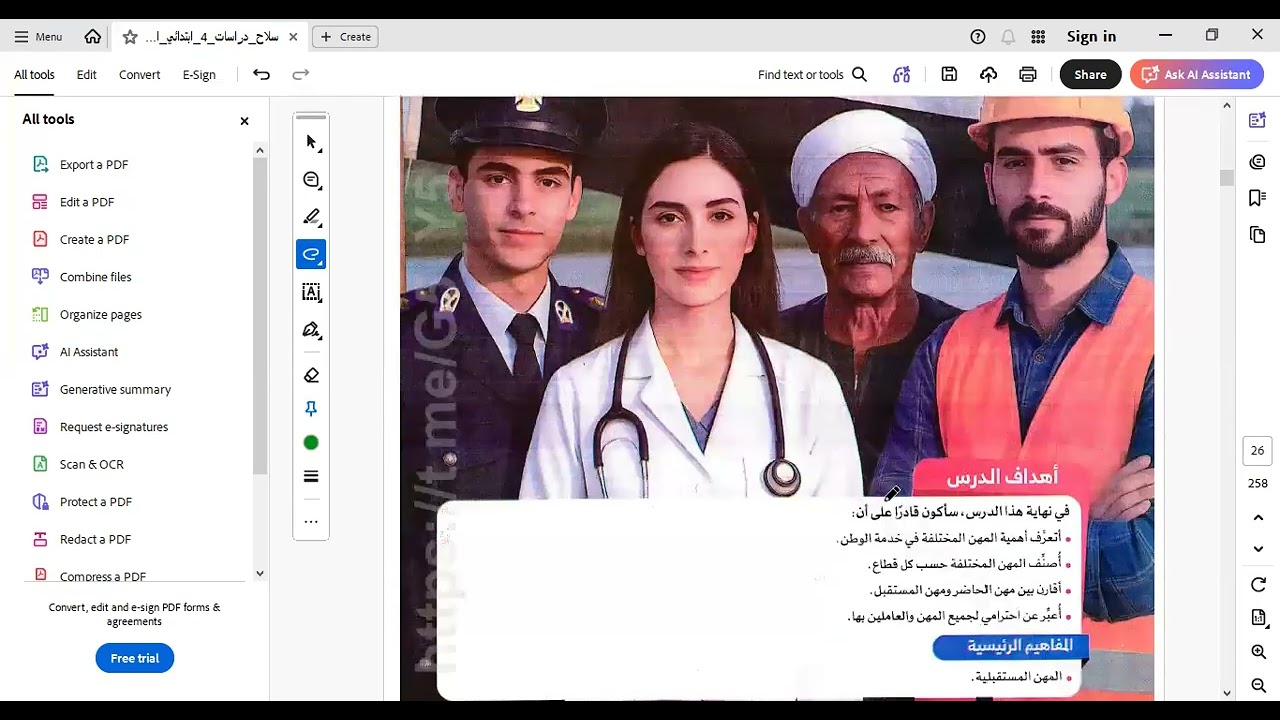Viewport: 1280px width, 720px height.
Task: Go to previous page arrow
Action: tap(1258, 517)
